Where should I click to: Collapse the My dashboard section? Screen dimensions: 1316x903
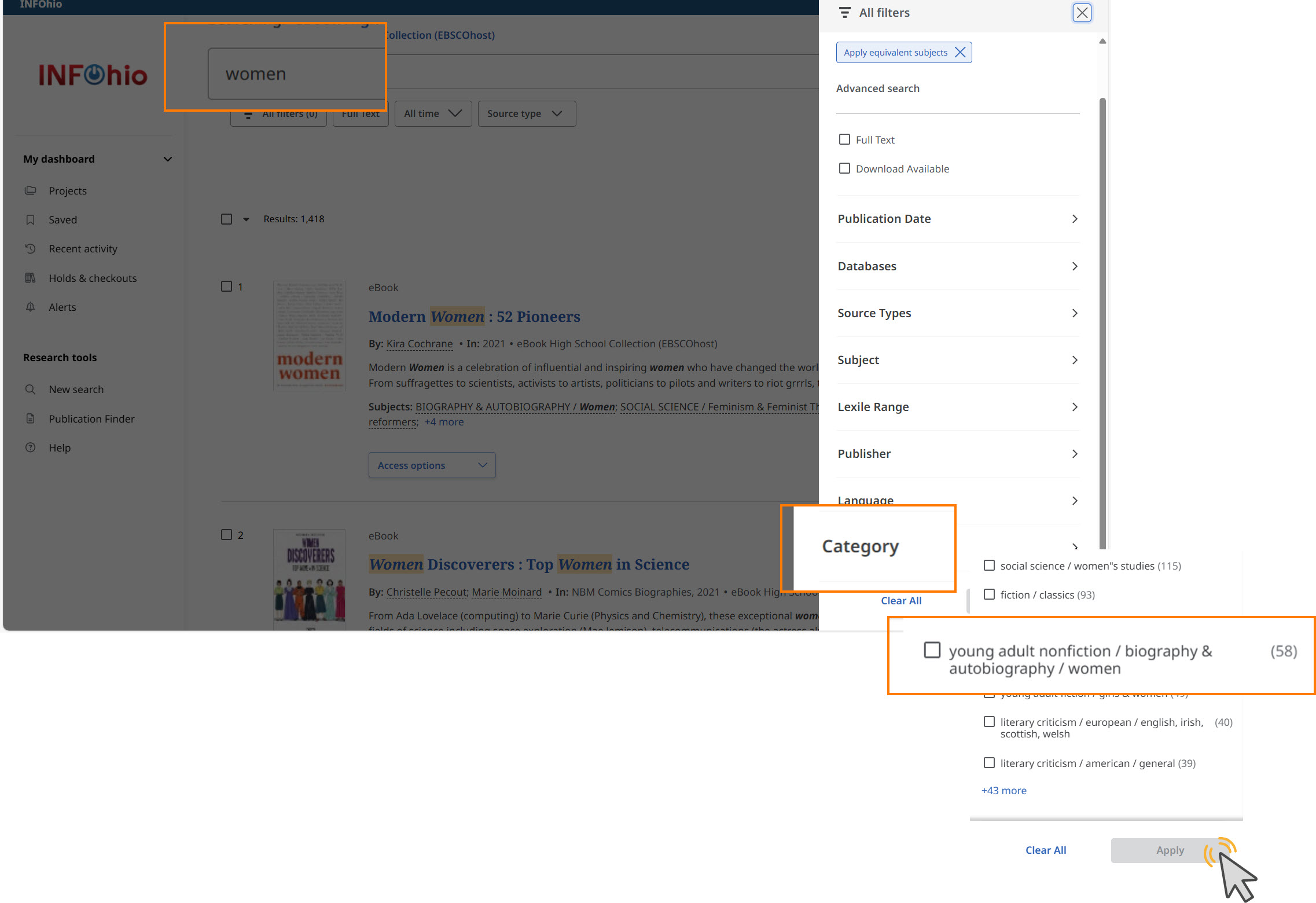coord(167,159)
